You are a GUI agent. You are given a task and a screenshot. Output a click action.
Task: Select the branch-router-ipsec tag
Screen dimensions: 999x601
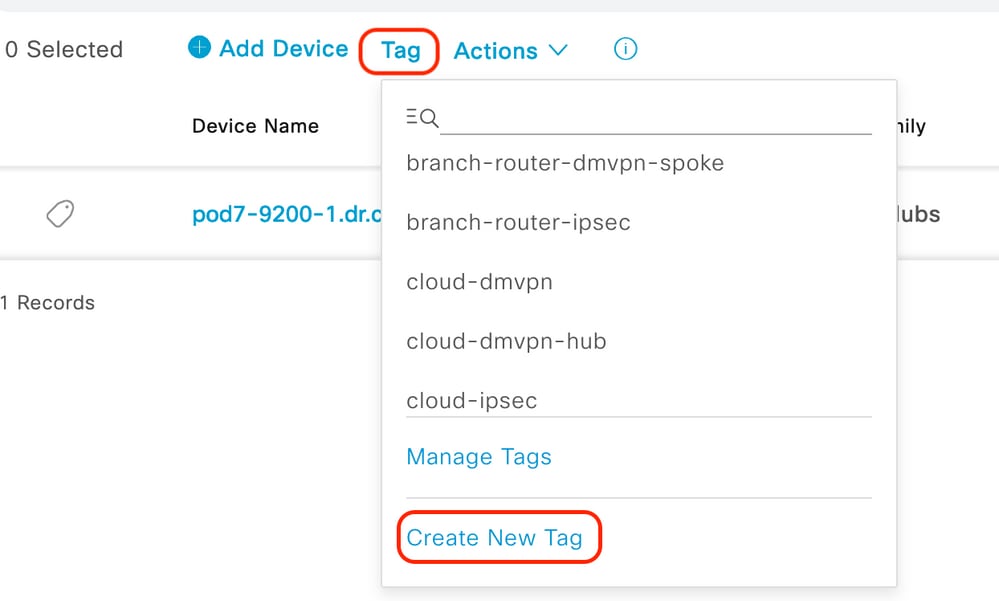click(519, 222)
